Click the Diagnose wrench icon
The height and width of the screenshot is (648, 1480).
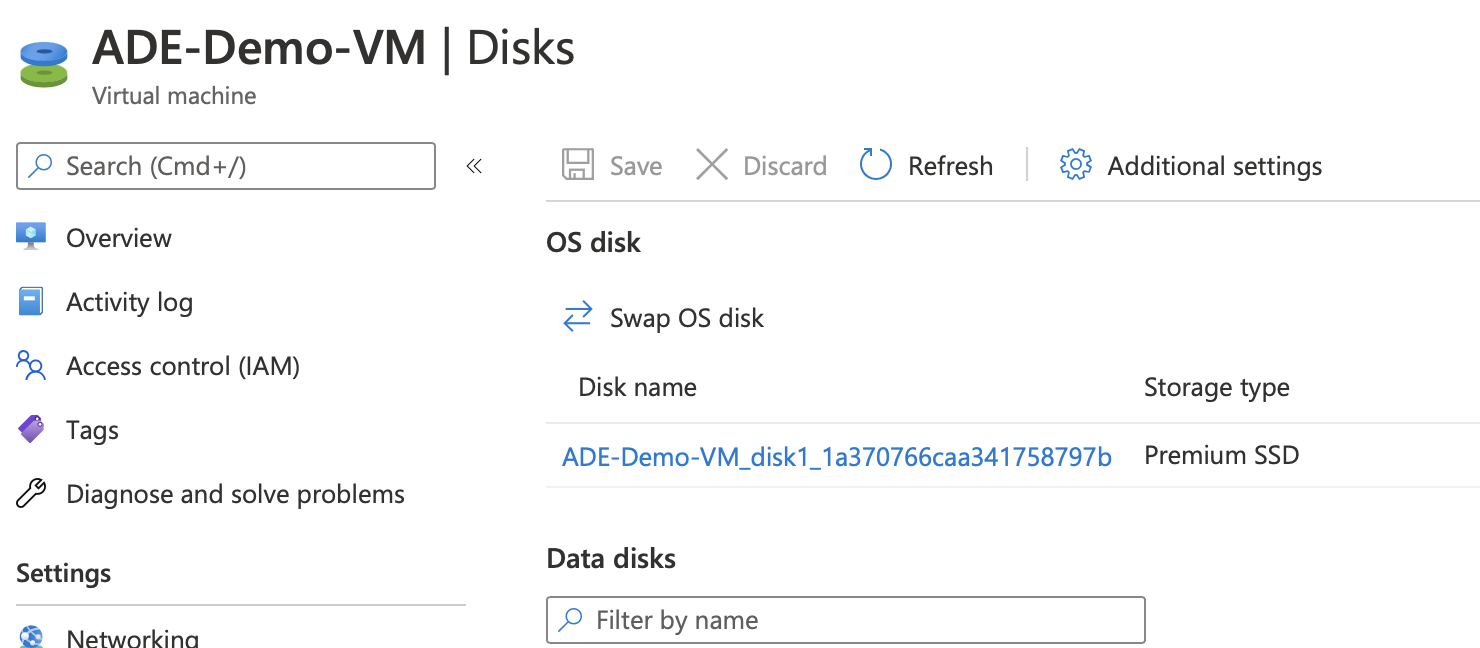pyautogui.click(x=31, y=494)
